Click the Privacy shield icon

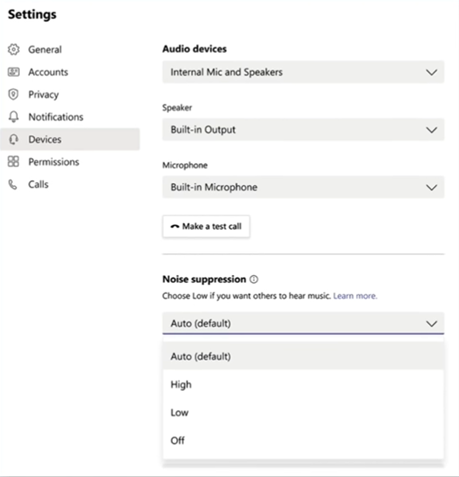tap(14, 94)
